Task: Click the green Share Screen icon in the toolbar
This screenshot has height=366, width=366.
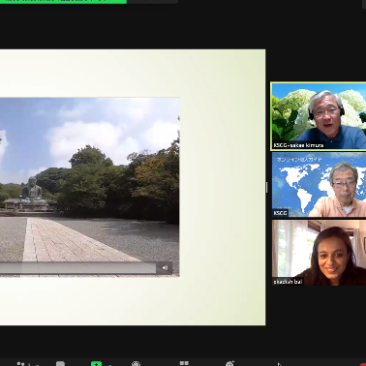Action: click(96, 364)
